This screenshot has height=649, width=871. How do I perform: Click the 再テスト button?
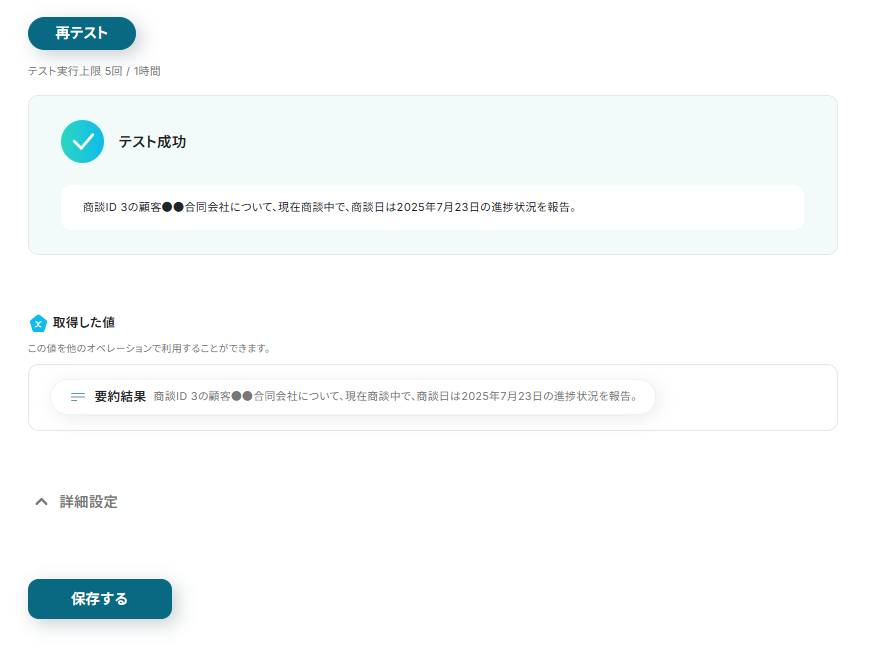[x=82, y=33]
